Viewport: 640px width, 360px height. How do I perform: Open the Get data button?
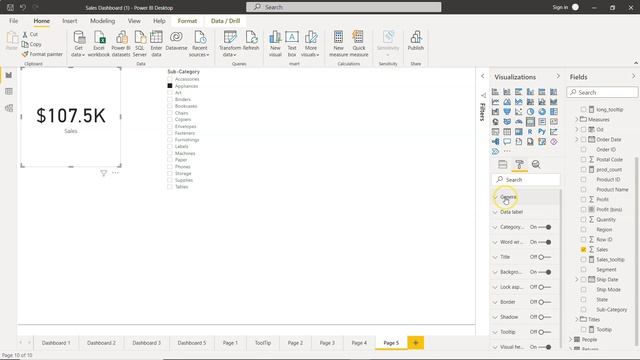[78, 44]
